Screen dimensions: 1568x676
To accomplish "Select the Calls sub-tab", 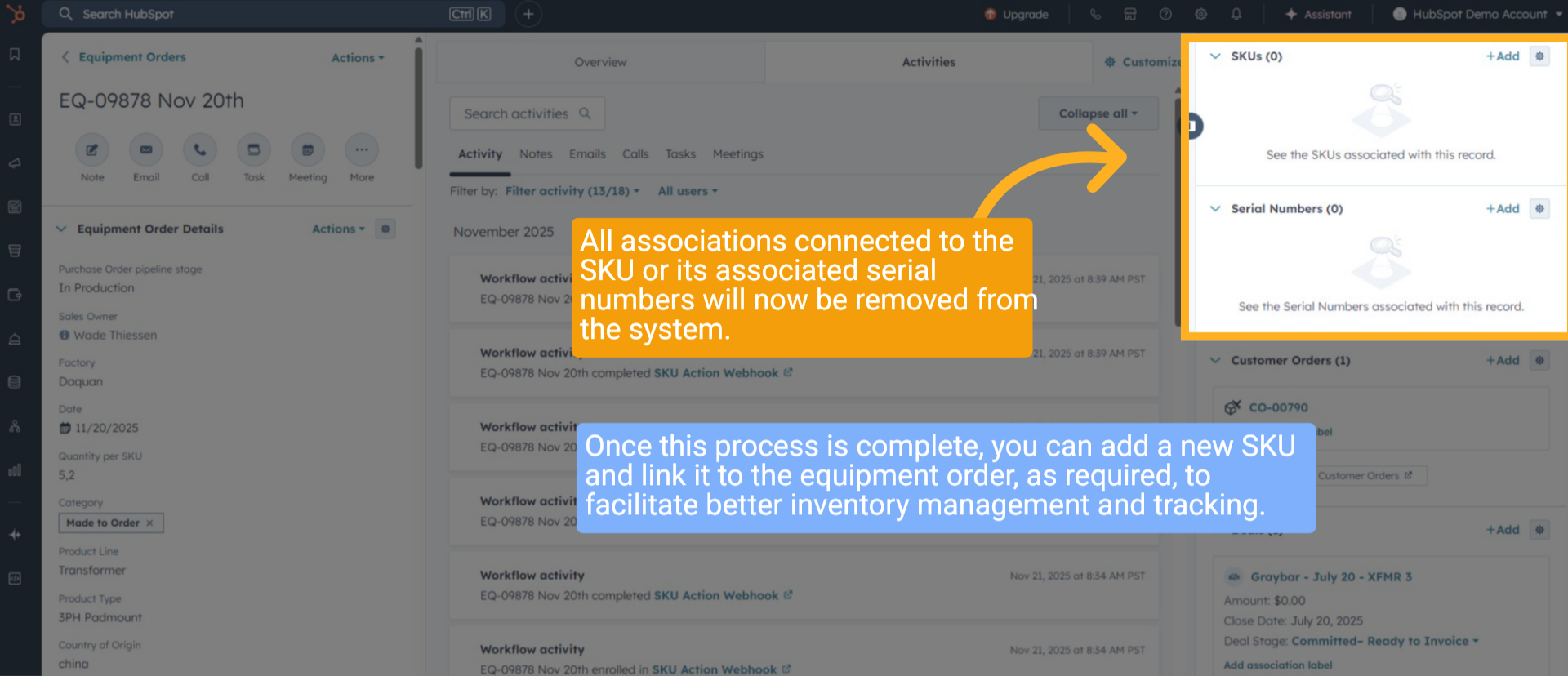I will click(635, 154).
